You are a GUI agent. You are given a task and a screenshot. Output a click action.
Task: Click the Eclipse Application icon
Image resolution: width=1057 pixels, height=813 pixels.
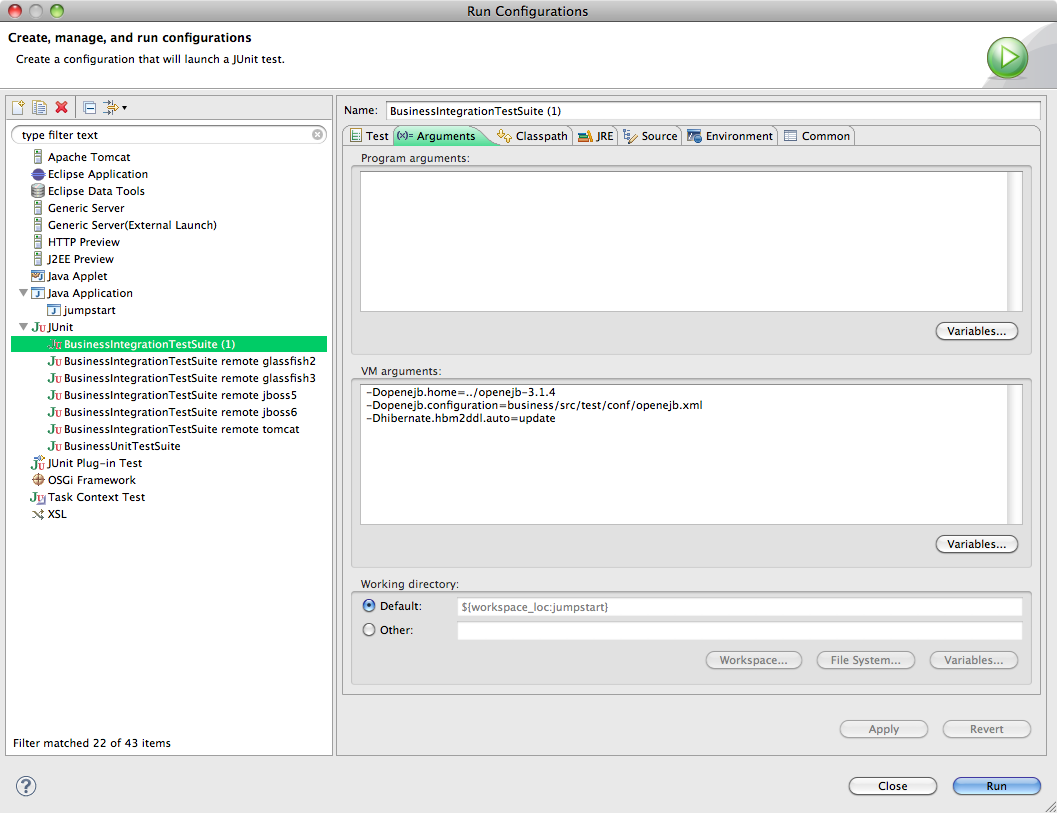(38, 174)
